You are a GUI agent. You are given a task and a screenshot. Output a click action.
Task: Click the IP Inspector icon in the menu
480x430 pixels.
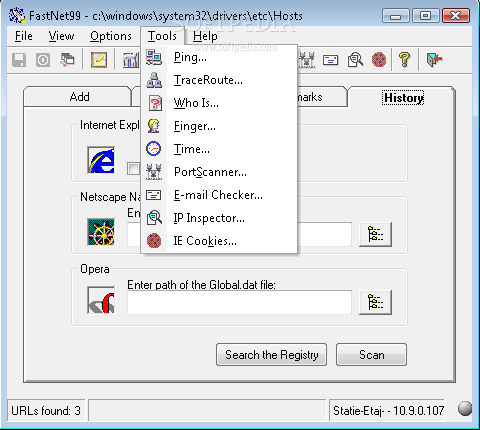point(154,218)
